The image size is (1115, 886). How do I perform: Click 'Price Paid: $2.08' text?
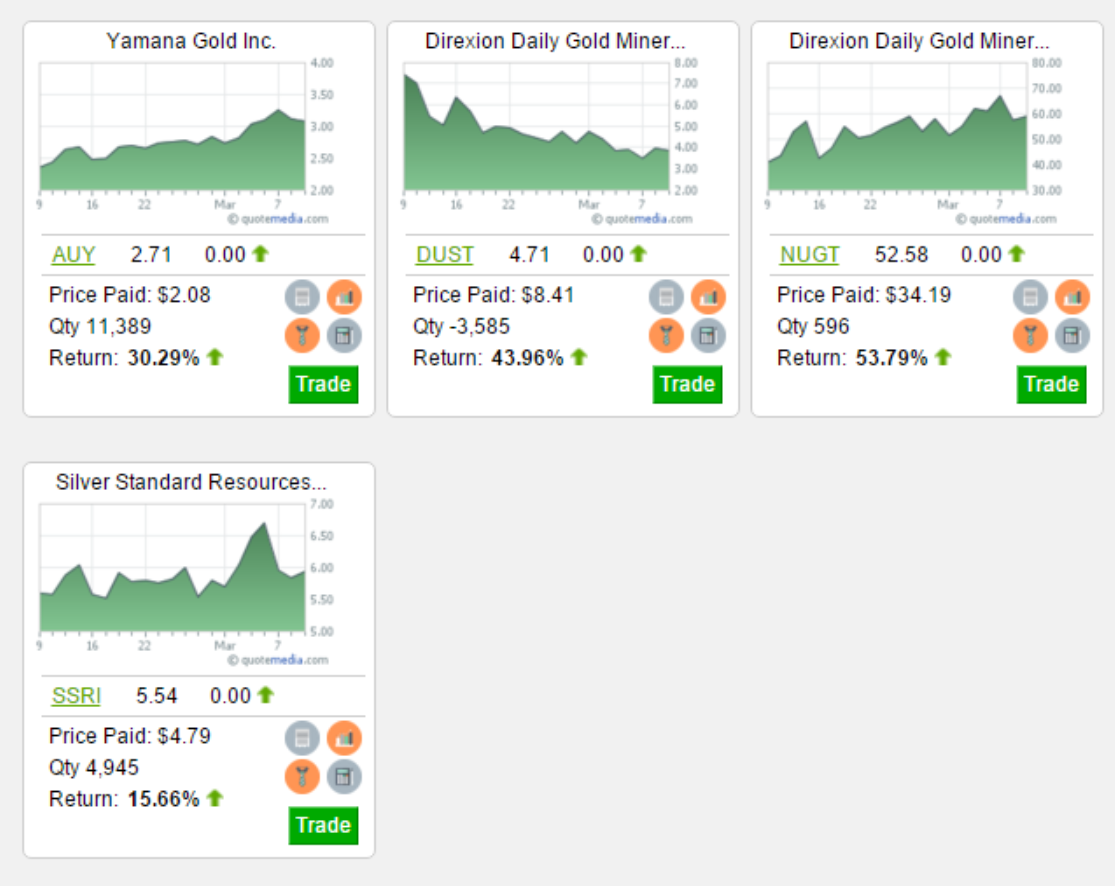pyautogui.click(x=129, y=295)
